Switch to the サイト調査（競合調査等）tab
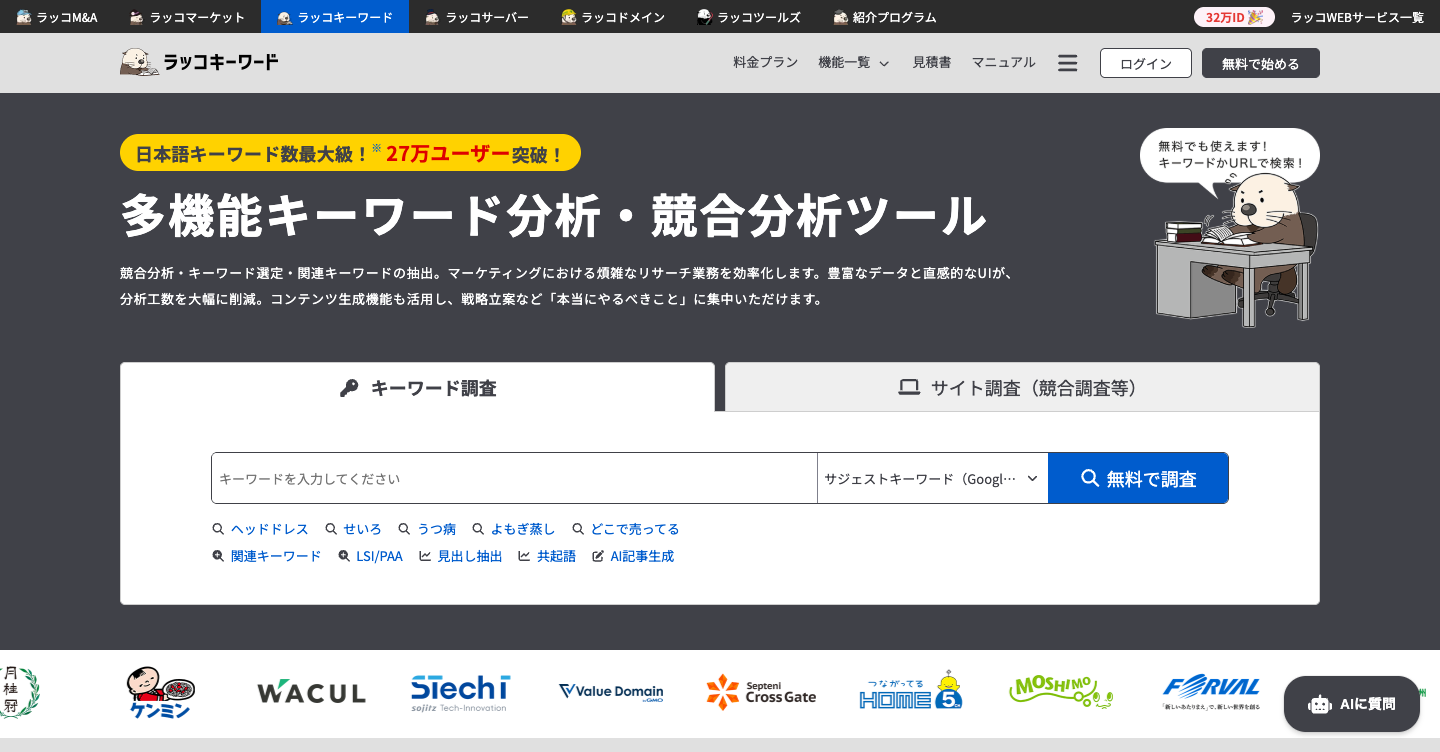 pos(1020,387)
